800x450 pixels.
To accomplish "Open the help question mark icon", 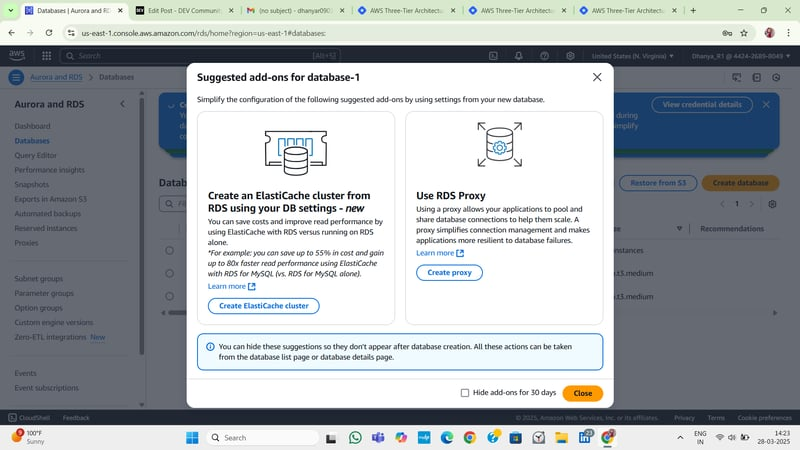I will [x=544, y=56].
